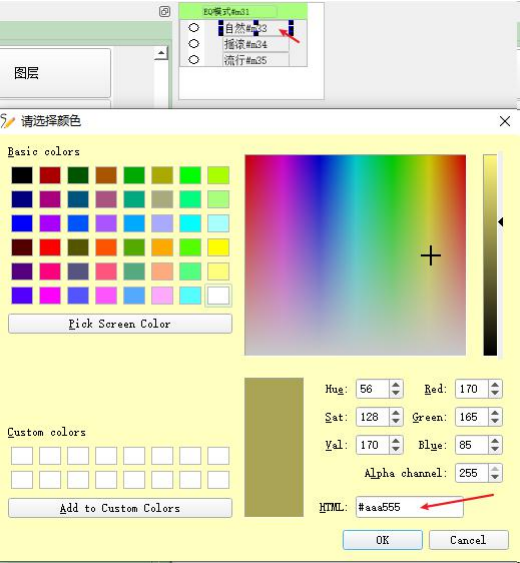Pick the black basic color swatch
This screenshot has width=520, height=563.
pyautogui.click(x=22, y=175)
